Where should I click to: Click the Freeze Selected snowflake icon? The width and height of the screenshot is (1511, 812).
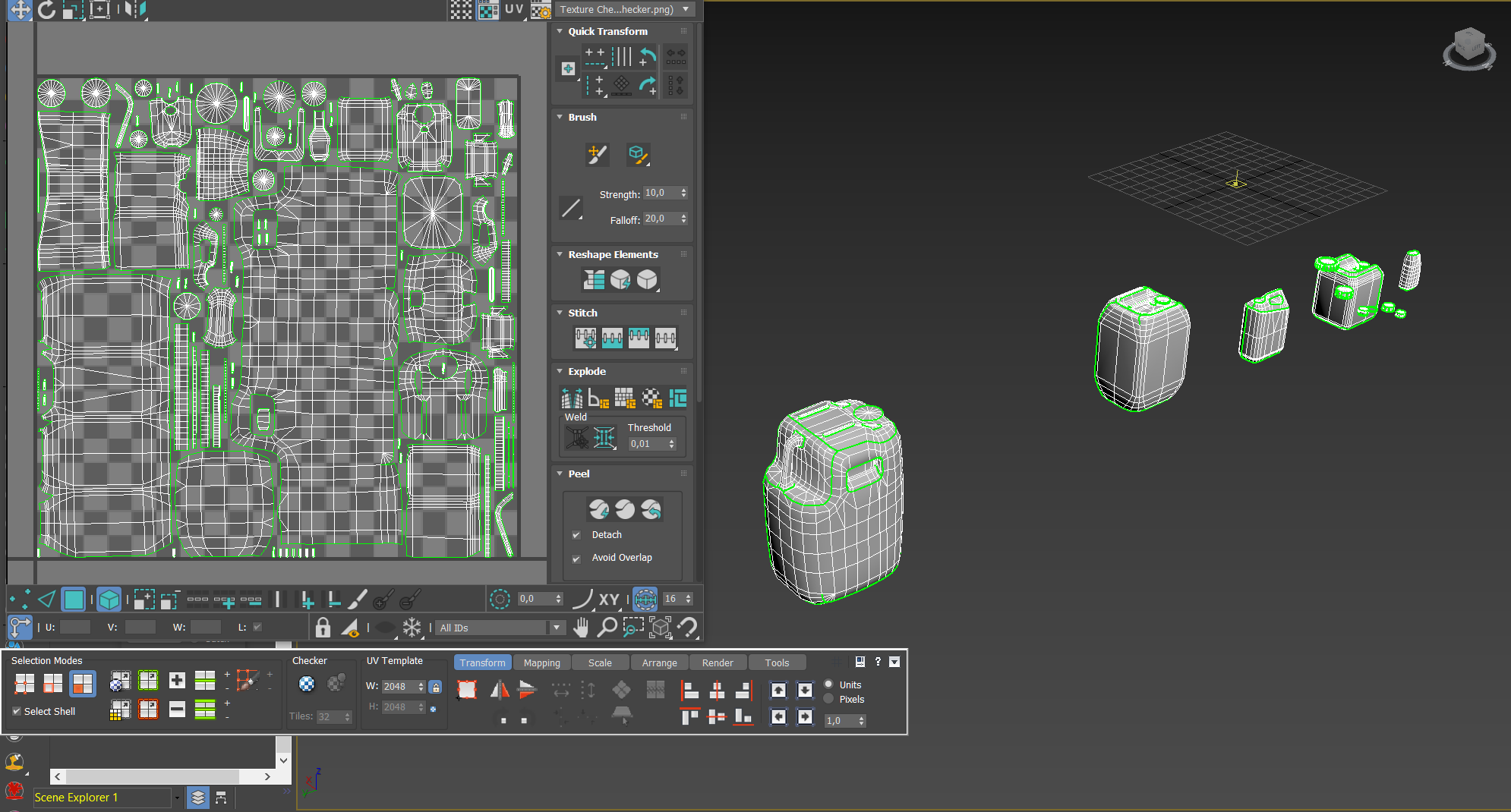point(412,628)
